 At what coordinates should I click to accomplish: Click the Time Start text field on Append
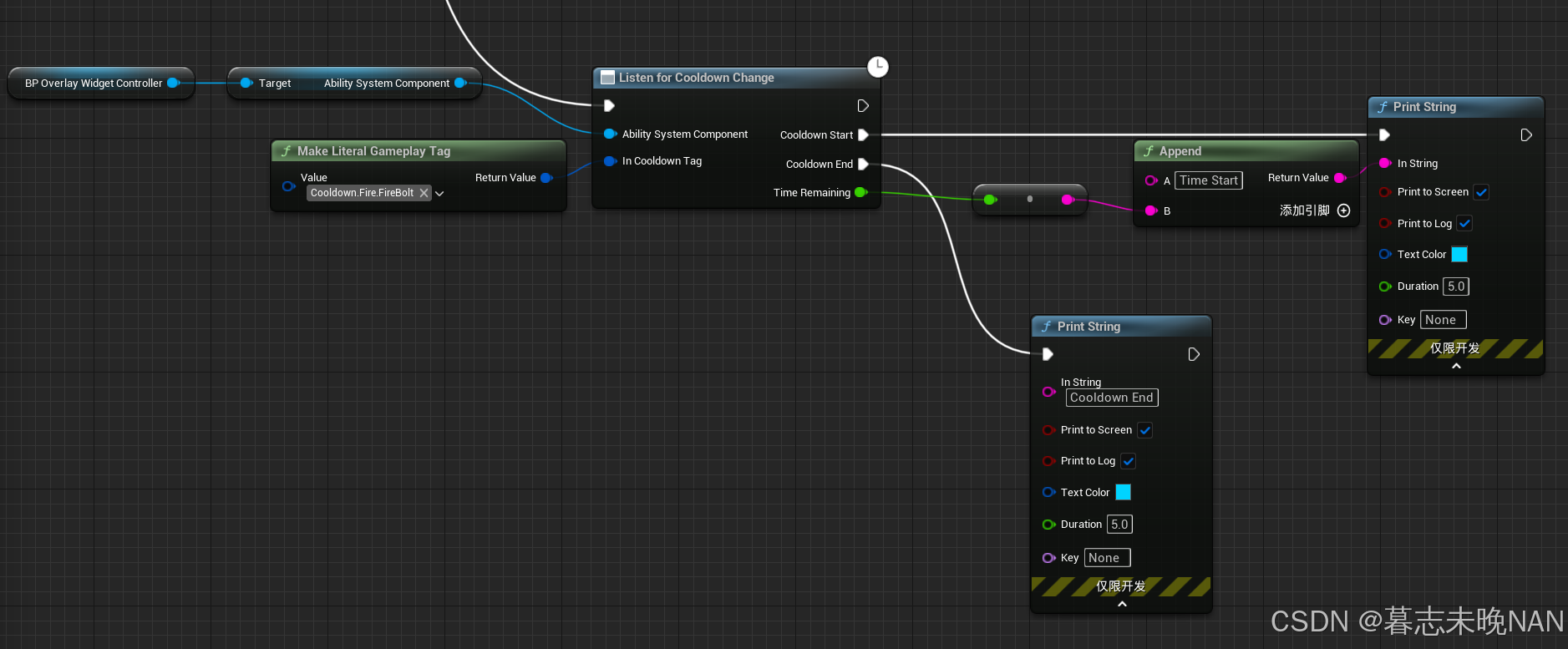1209,180
